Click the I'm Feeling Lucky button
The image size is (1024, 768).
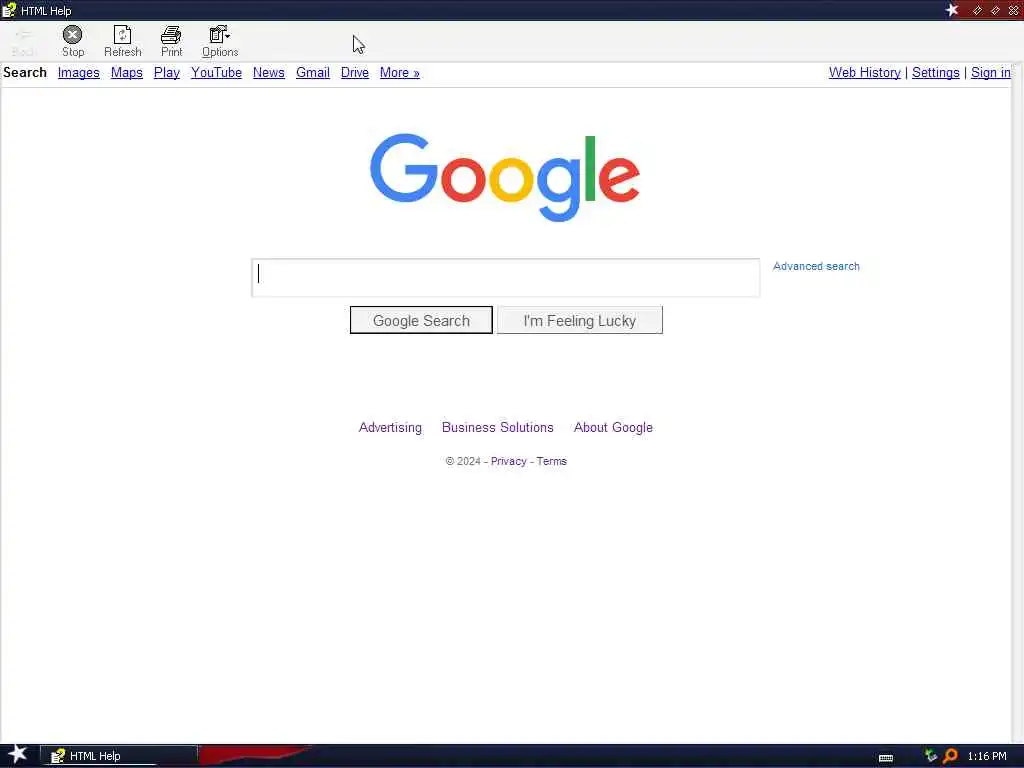pos(579,320)
